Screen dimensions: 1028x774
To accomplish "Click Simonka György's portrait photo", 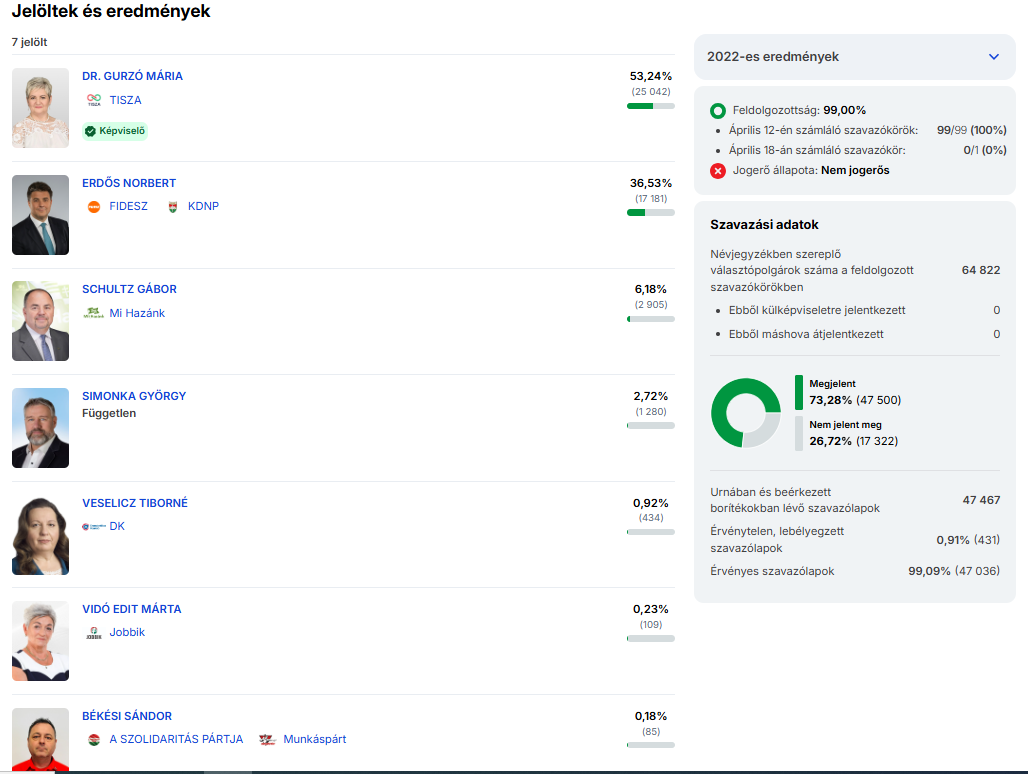I will [x=41, y=428].
